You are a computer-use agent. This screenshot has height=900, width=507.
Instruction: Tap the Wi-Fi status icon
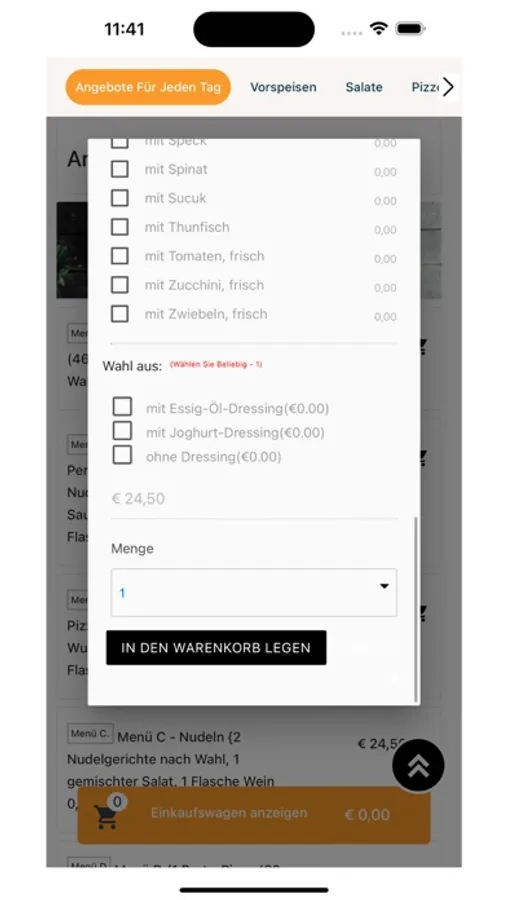coord(378,28)
